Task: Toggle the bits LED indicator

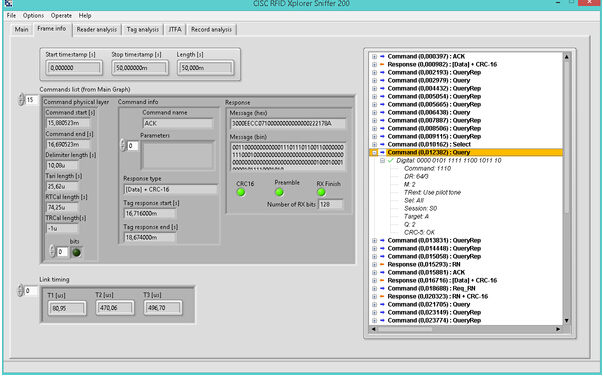Action: [x=77, y=252]
